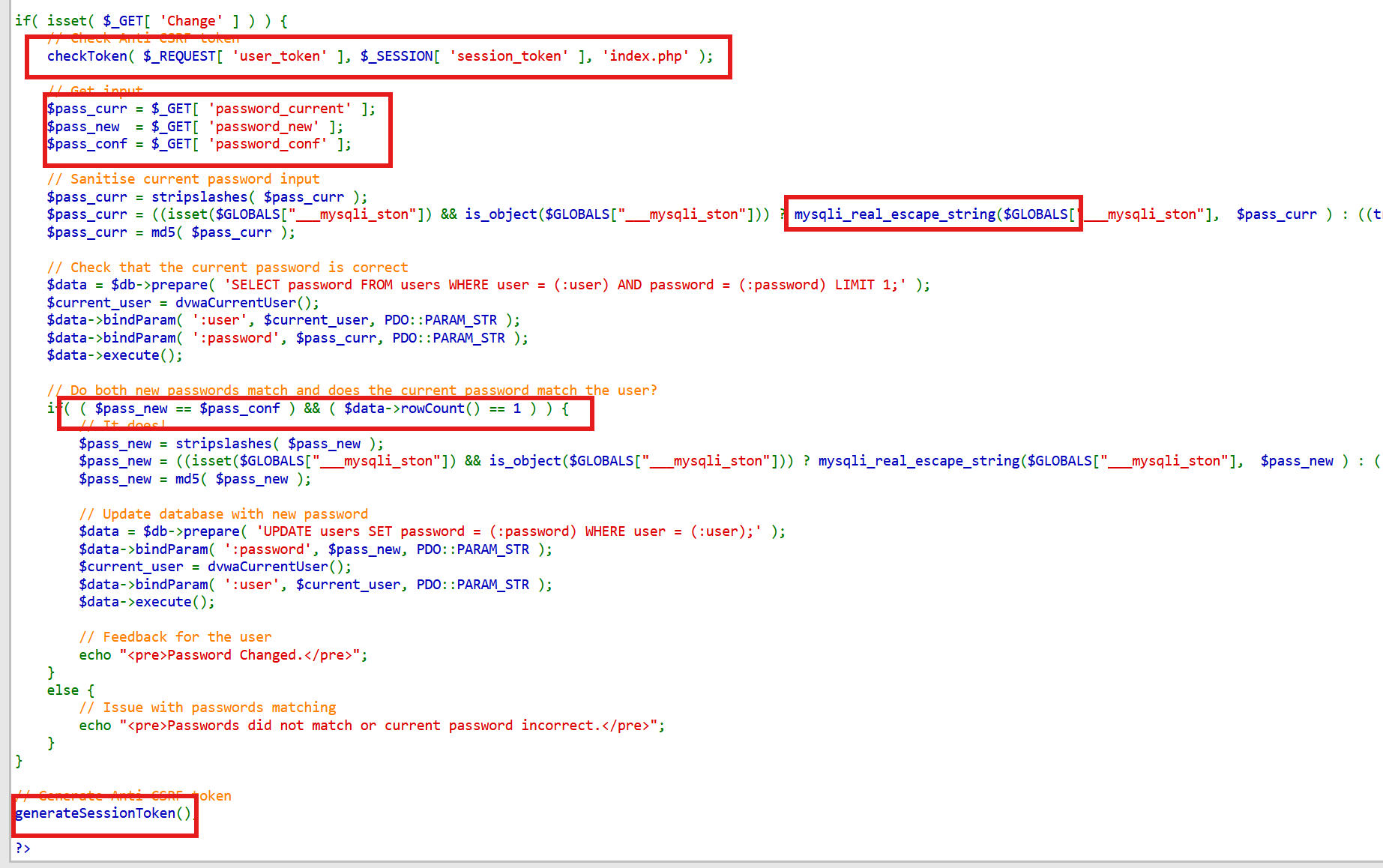Click the else { line

click(70, 690)
